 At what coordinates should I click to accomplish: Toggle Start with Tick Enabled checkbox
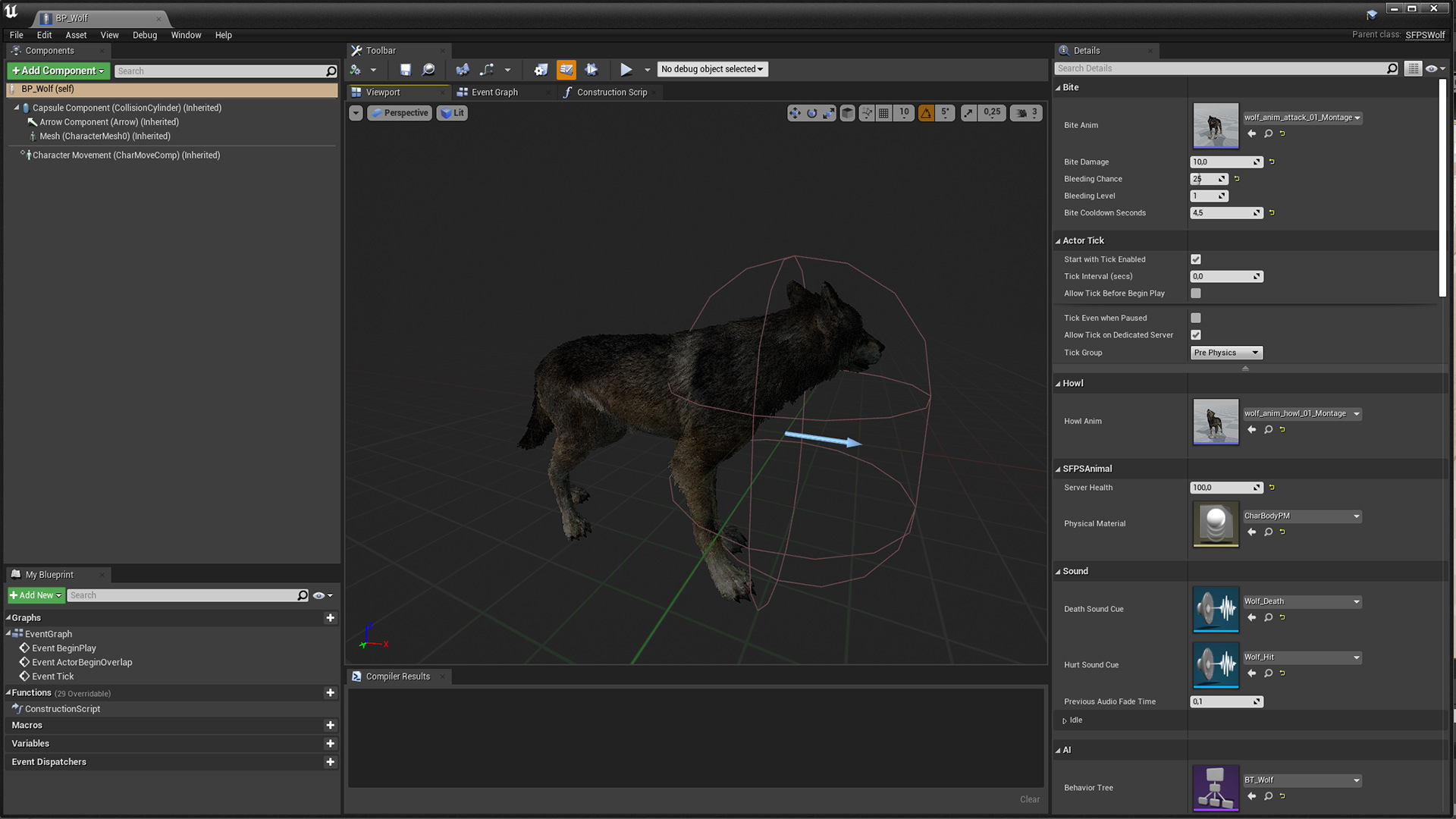1196,259
